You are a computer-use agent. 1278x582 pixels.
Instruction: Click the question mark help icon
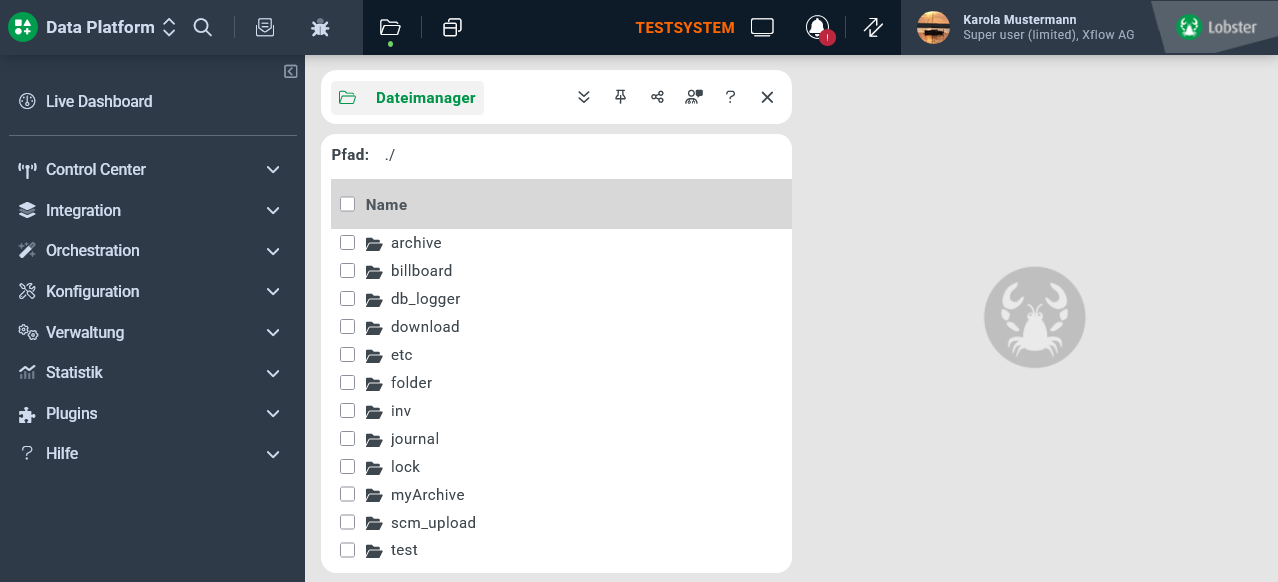(x=730, y=97)
